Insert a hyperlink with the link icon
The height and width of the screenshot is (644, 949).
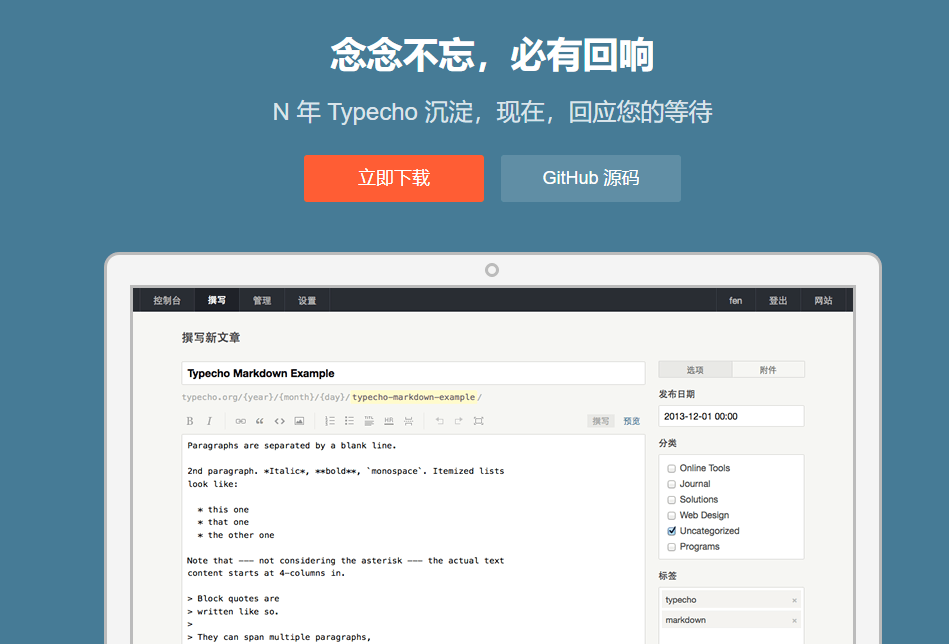coord(240,421)
